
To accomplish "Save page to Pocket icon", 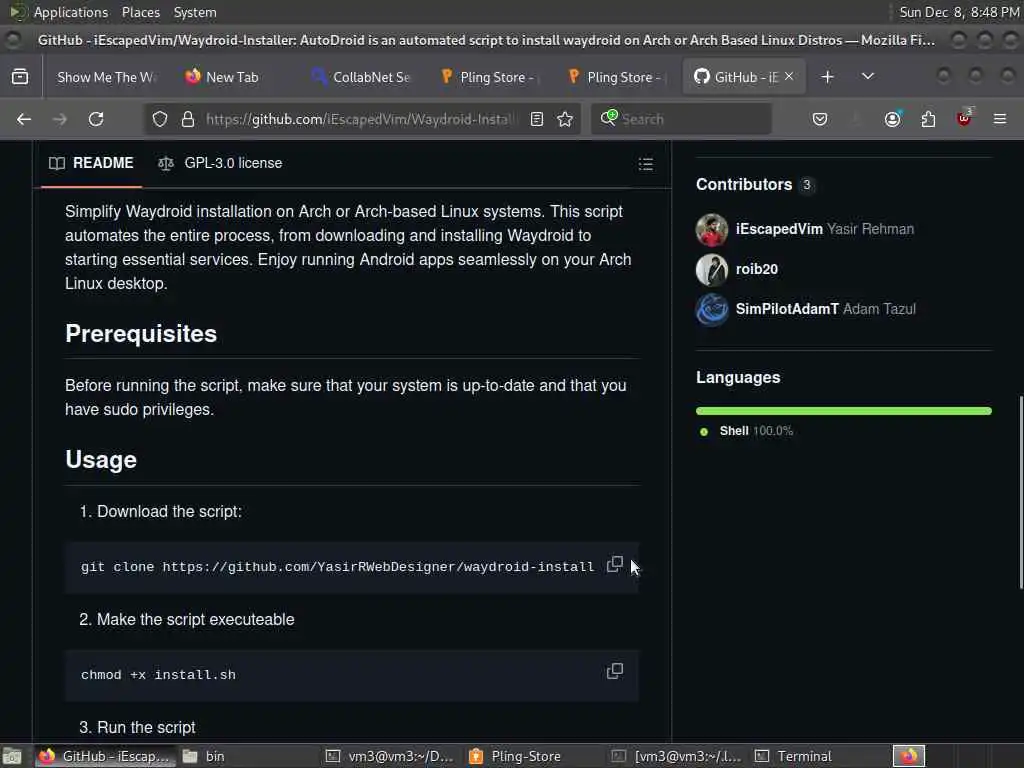I will pos(820,119).
